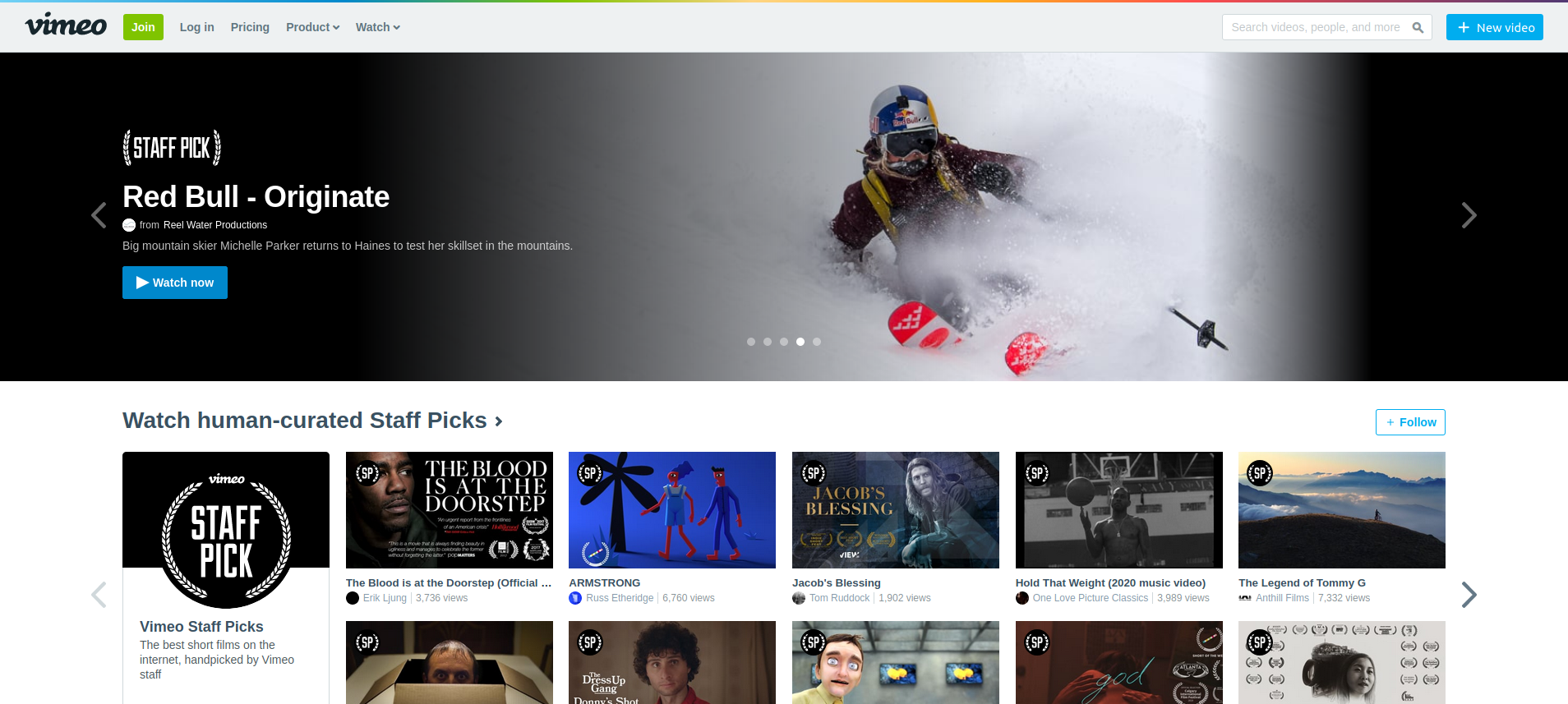Screen dimensions: 1568x704
Task: Click The Legend of Tommy G title
Action: coord(1303,583)
